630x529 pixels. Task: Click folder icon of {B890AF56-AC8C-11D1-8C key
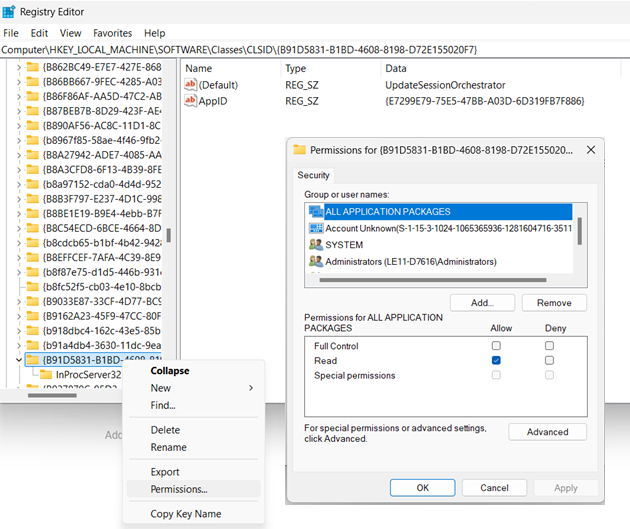click(33, 126)
